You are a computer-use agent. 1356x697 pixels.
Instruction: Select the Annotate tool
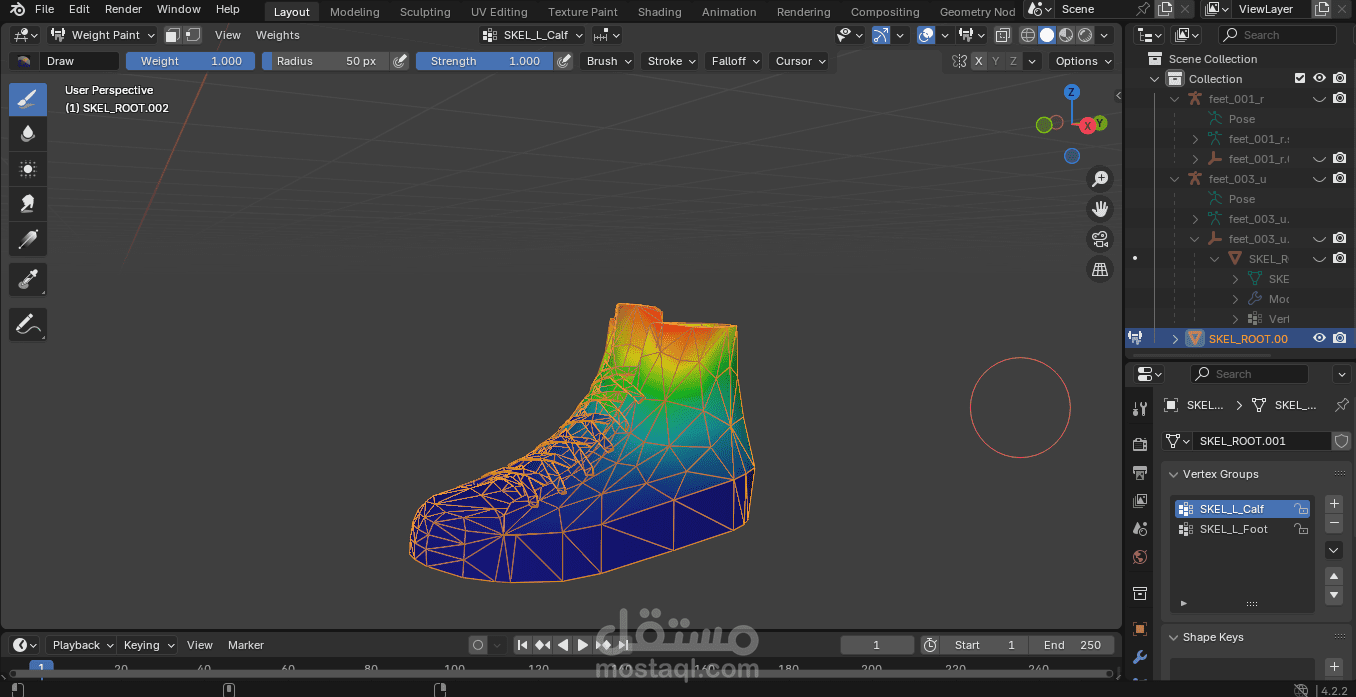click(x=28, y=324)
